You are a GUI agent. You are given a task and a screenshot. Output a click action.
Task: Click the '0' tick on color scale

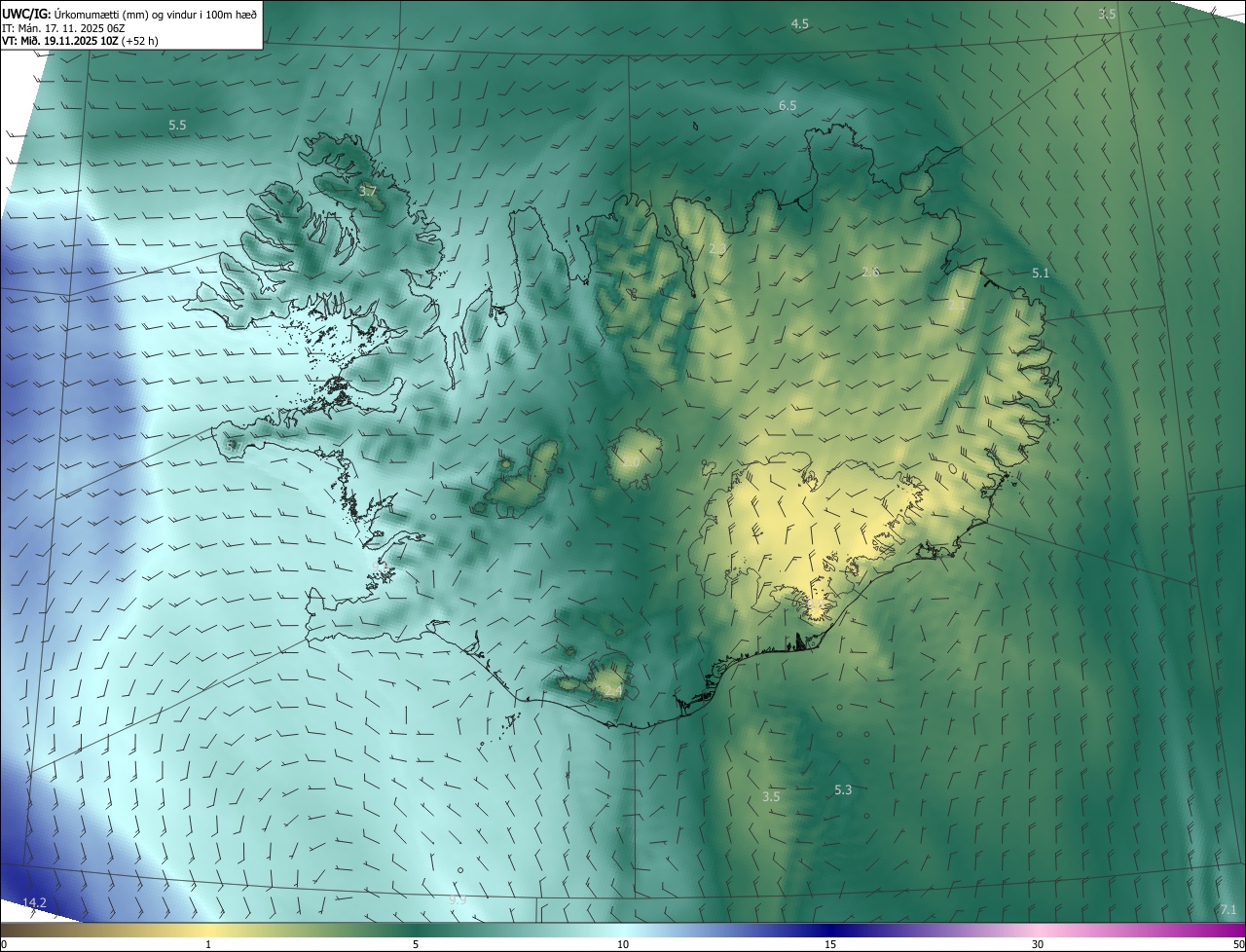click(x=4, y=944)
